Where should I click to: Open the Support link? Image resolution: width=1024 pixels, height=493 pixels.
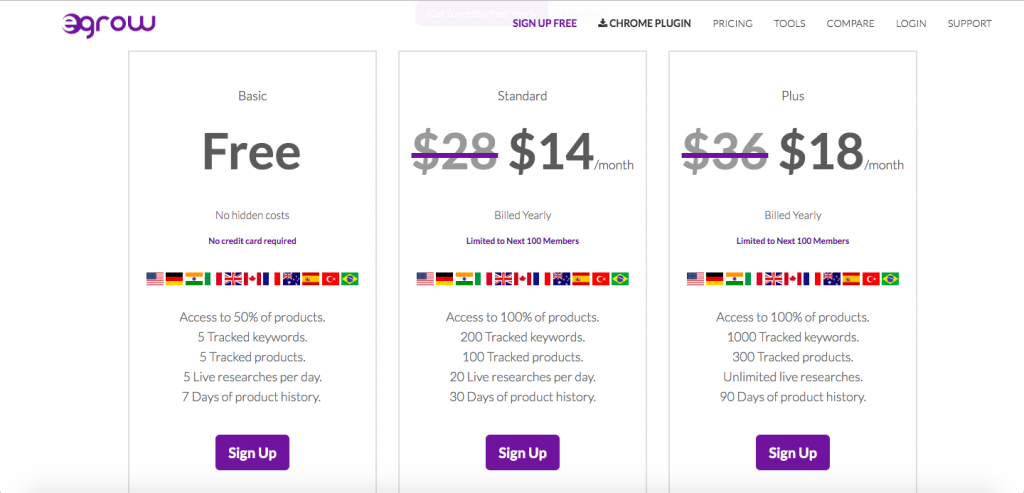969,24
